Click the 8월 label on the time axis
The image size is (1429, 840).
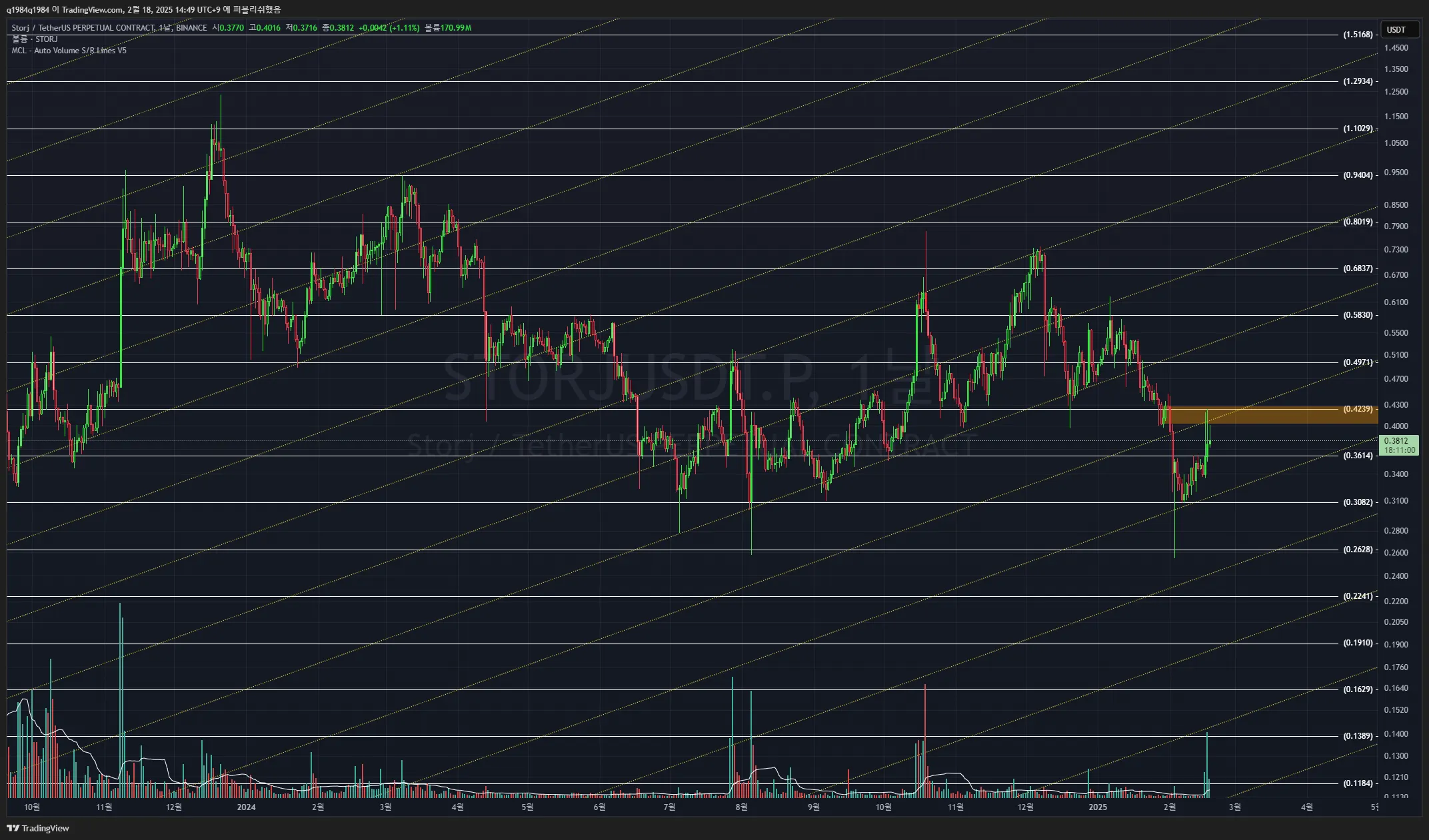[741, 807]
